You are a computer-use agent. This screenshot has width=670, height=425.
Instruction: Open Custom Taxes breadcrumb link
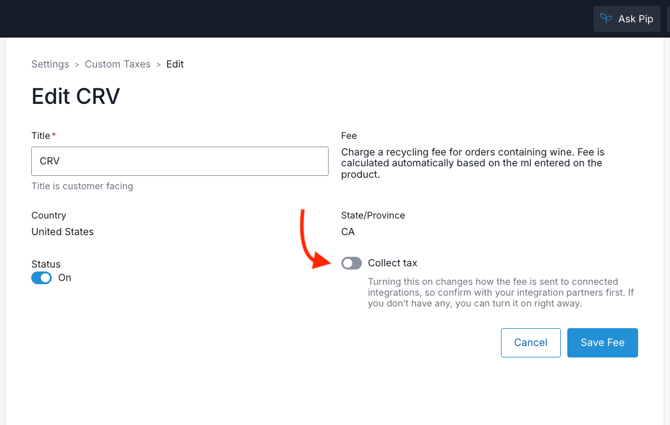118,64
